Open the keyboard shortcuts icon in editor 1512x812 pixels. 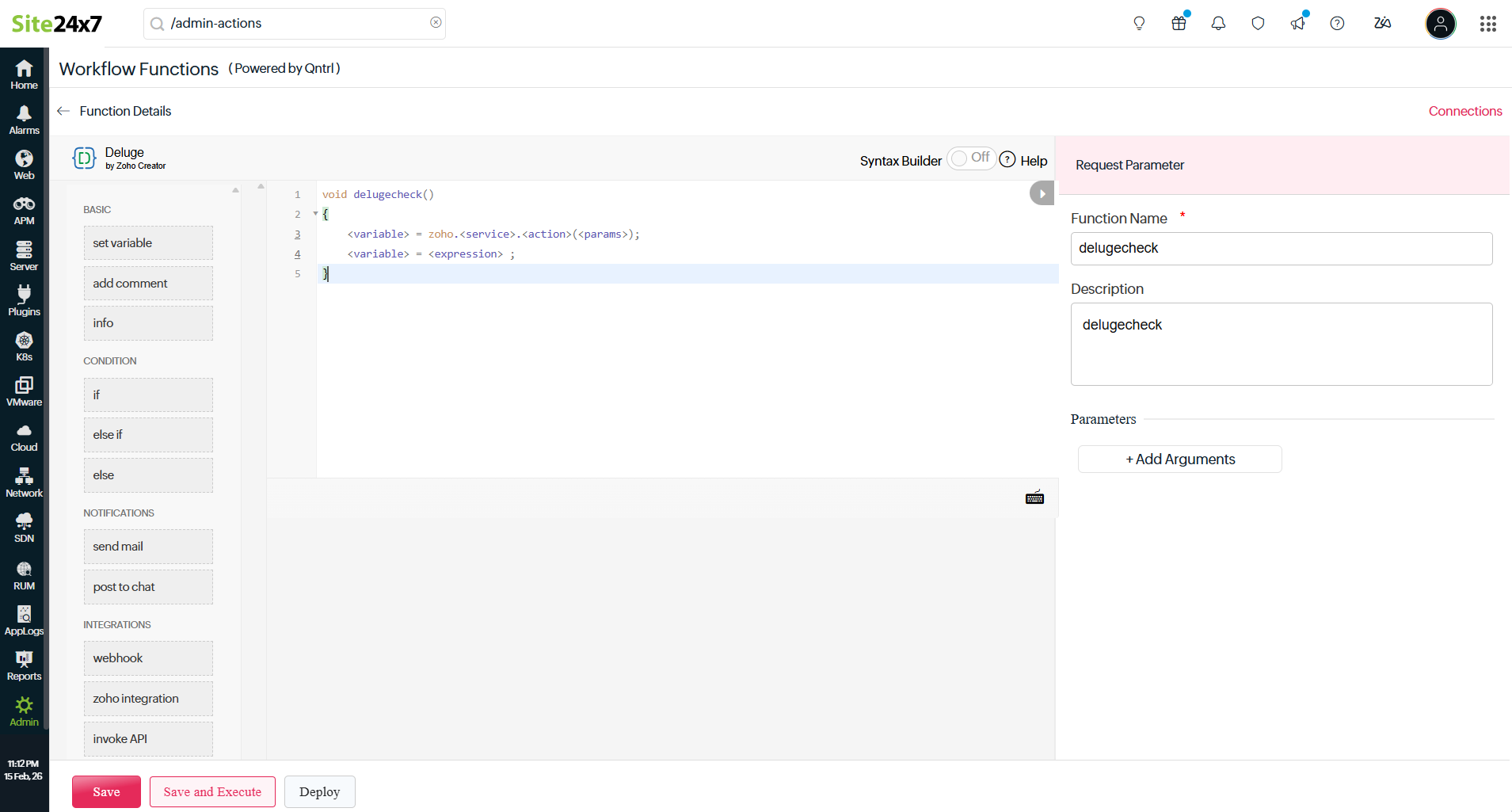pyautogui.click(x=1034, y=497)
